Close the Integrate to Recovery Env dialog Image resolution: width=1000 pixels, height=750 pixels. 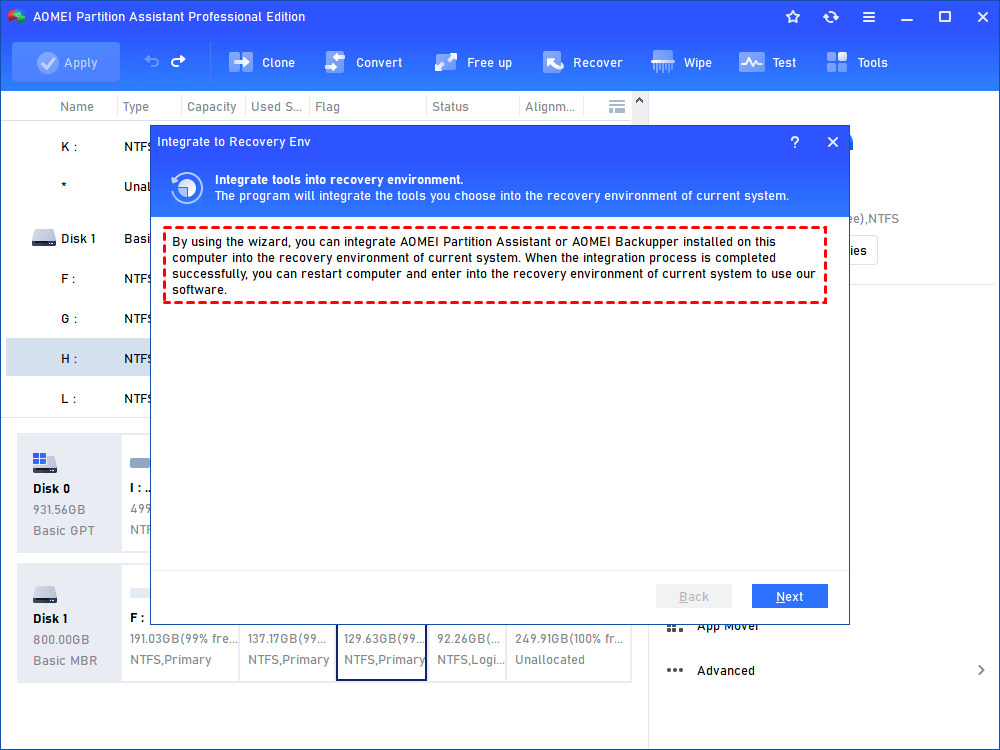833,142
